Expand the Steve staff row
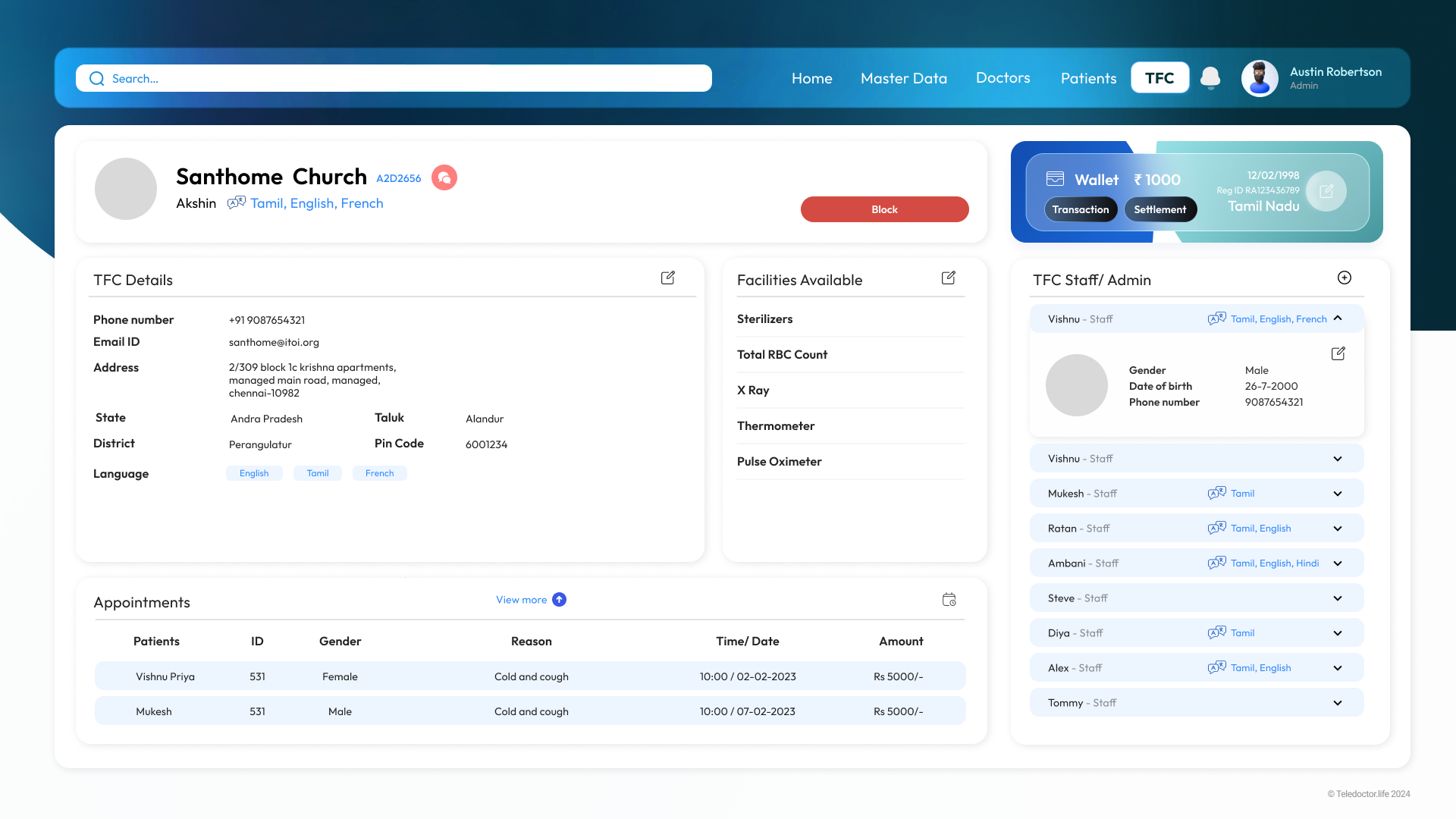 click(x=1338, y=598)
